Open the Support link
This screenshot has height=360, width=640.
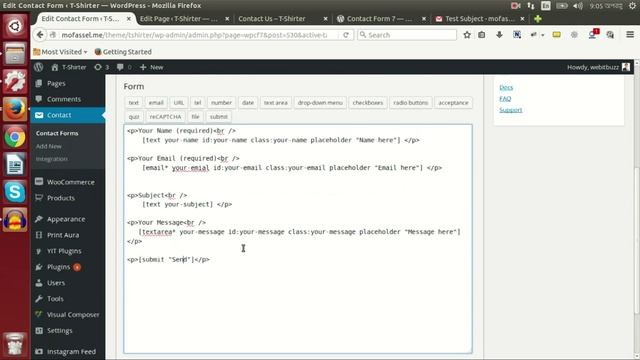(511, 110)
